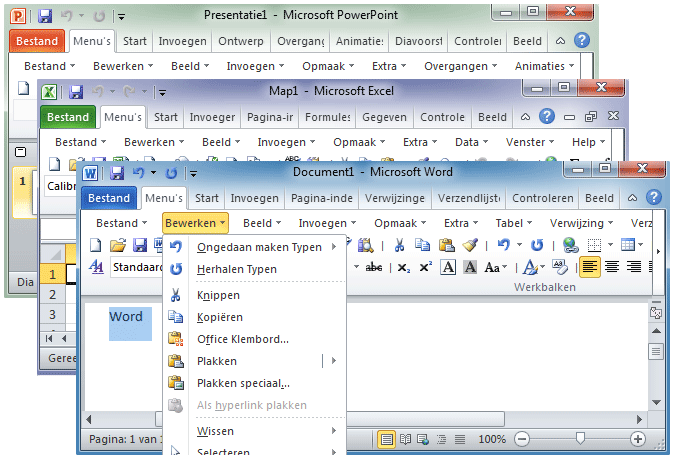Image resolution: width=680 pixels, height=460 pixels.
Task: Open Word Help question mark icon
Action: click(654, 198)
